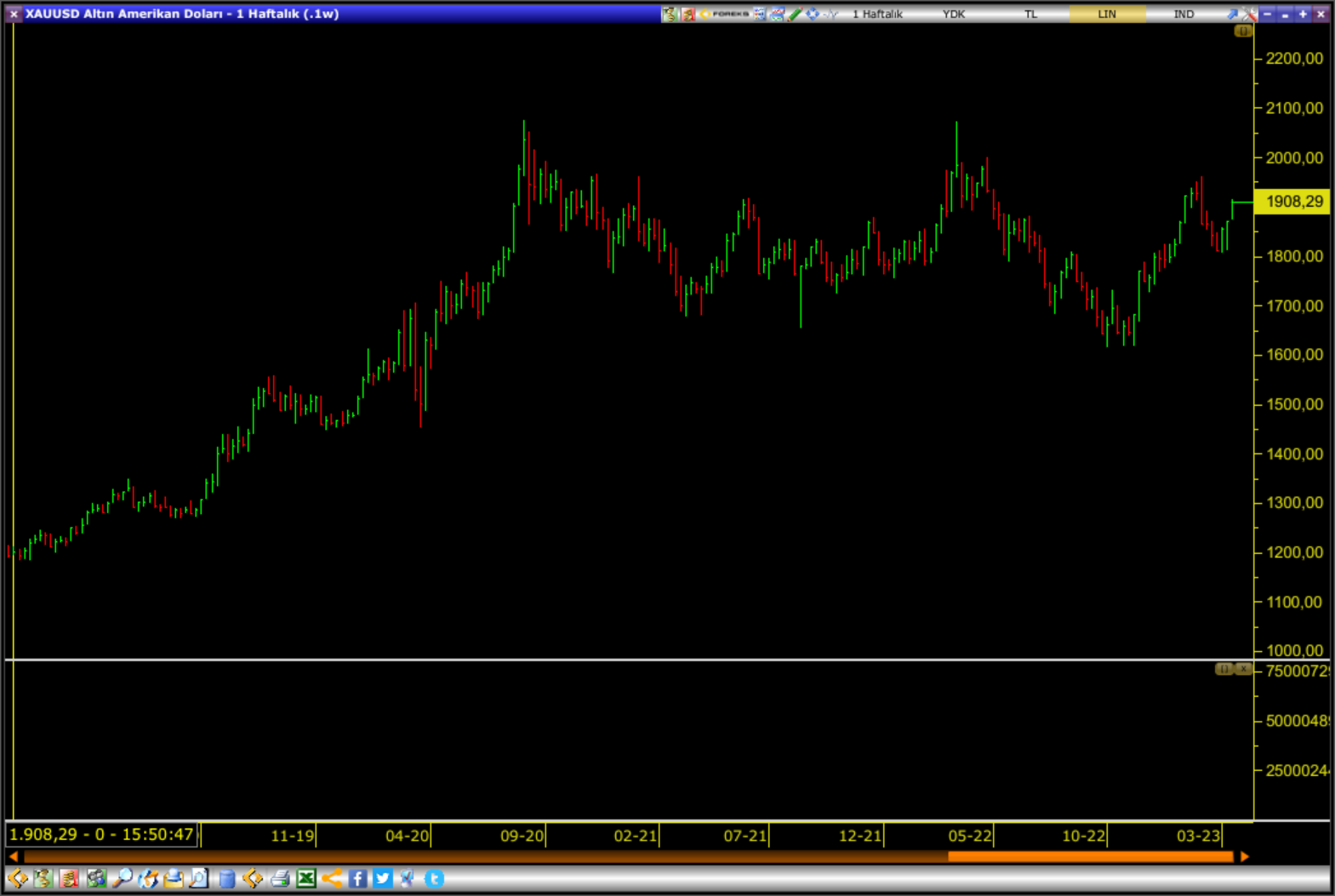Expand the volume panel with bracket button
This screenshot has height=896, width=1335.
click(1224, 670)
